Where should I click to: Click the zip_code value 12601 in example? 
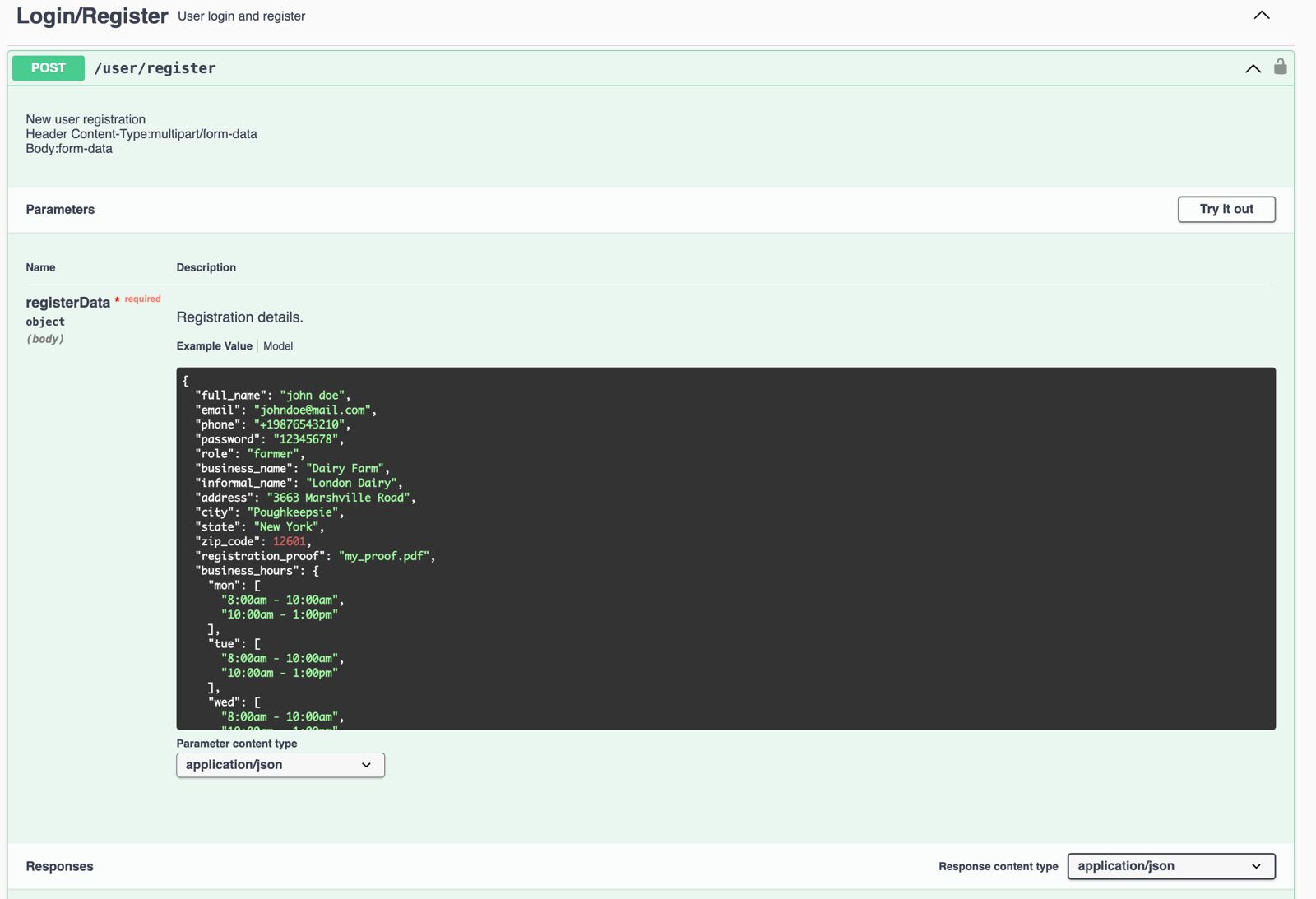[289, 541]
